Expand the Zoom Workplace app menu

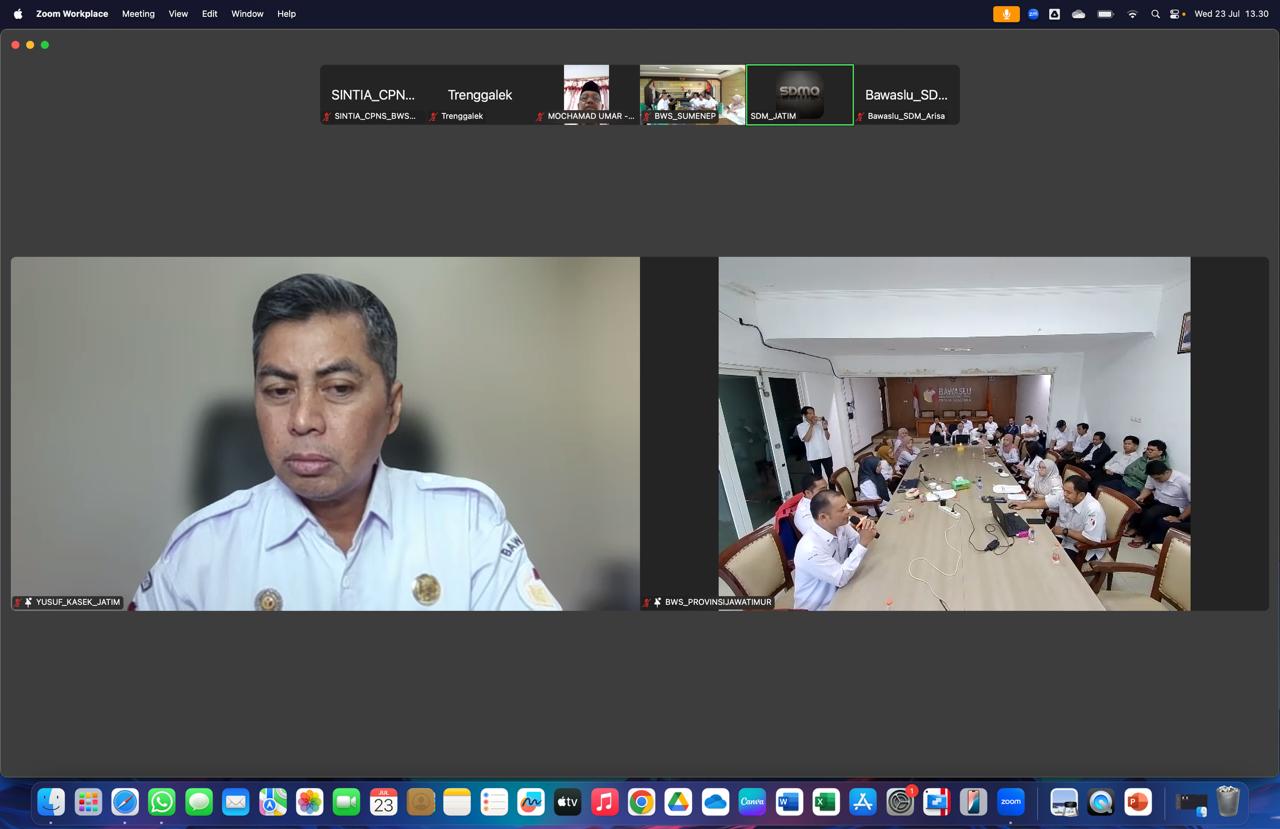(x=72, y=14)
